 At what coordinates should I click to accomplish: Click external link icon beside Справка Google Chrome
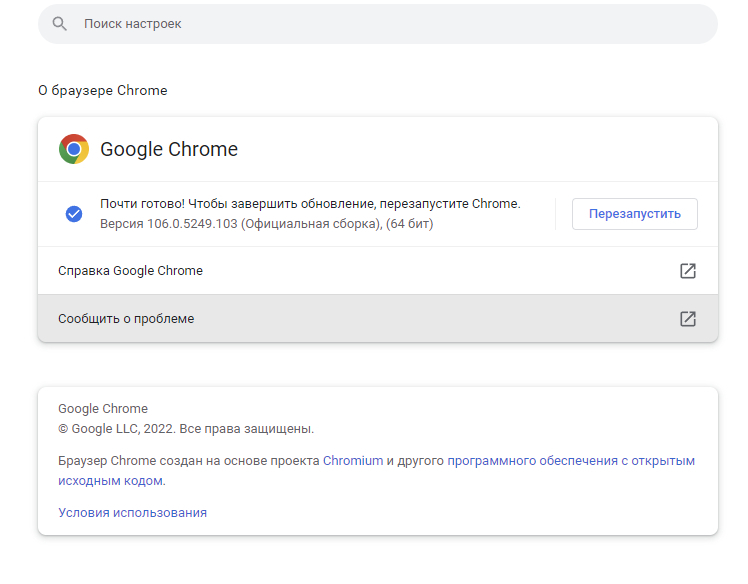point(687,271)
